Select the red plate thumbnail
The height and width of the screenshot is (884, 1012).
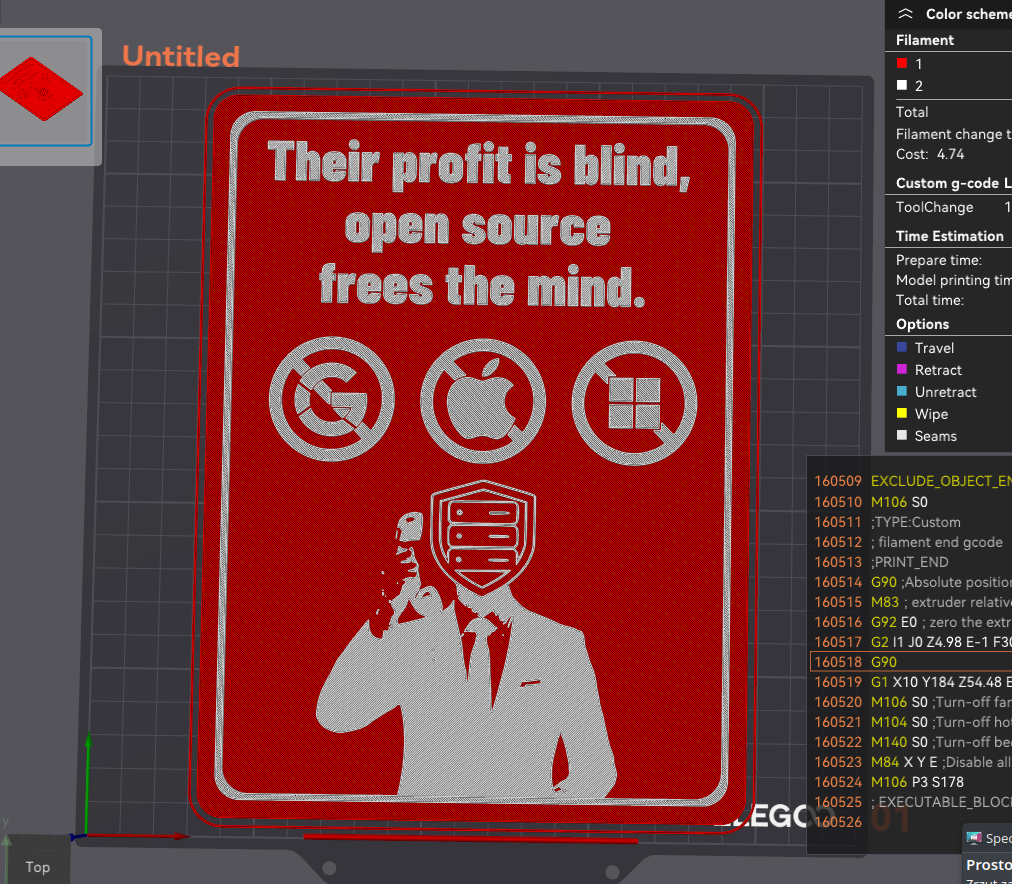point(44,90)
